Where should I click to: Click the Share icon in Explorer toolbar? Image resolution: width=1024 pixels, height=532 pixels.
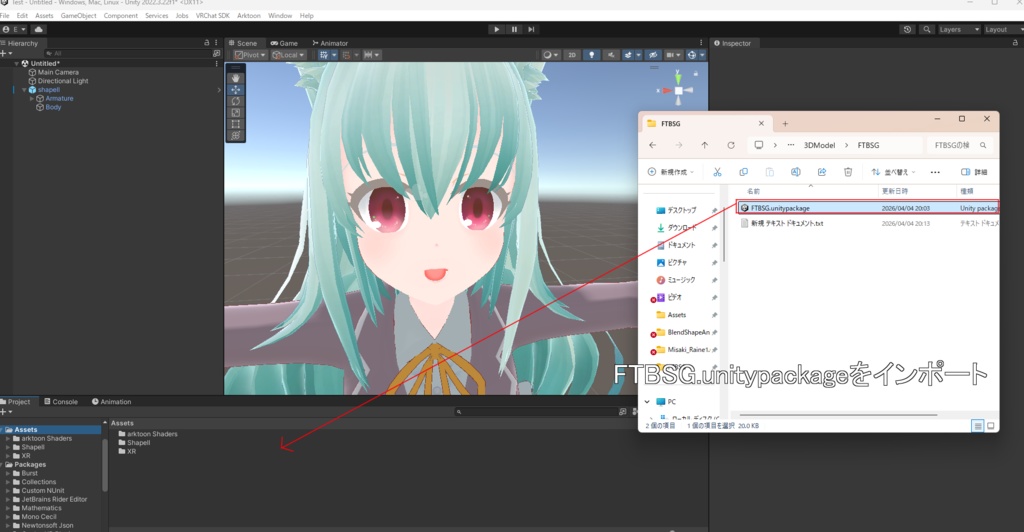pyautogui.click(x=822, y=172)
